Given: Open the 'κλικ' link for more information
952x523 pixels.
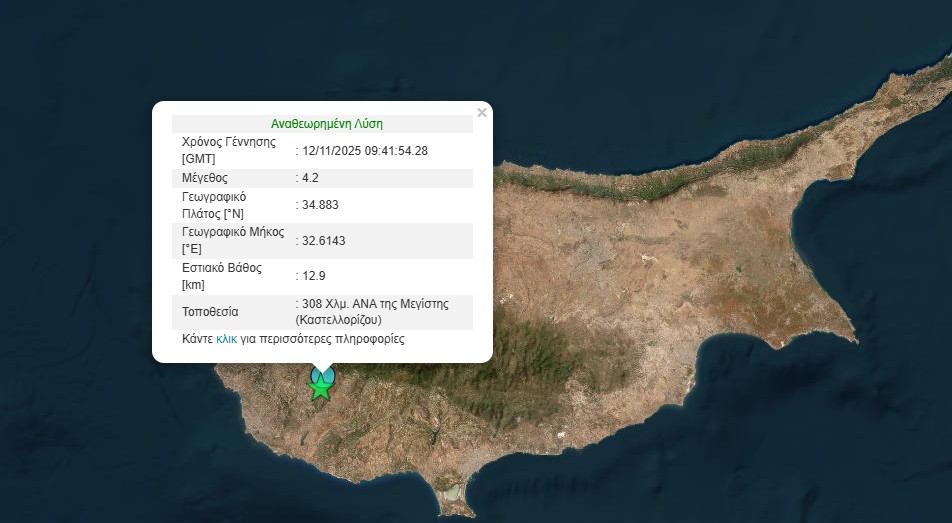Looking at the screenshot, I should (x=226, y=339).
